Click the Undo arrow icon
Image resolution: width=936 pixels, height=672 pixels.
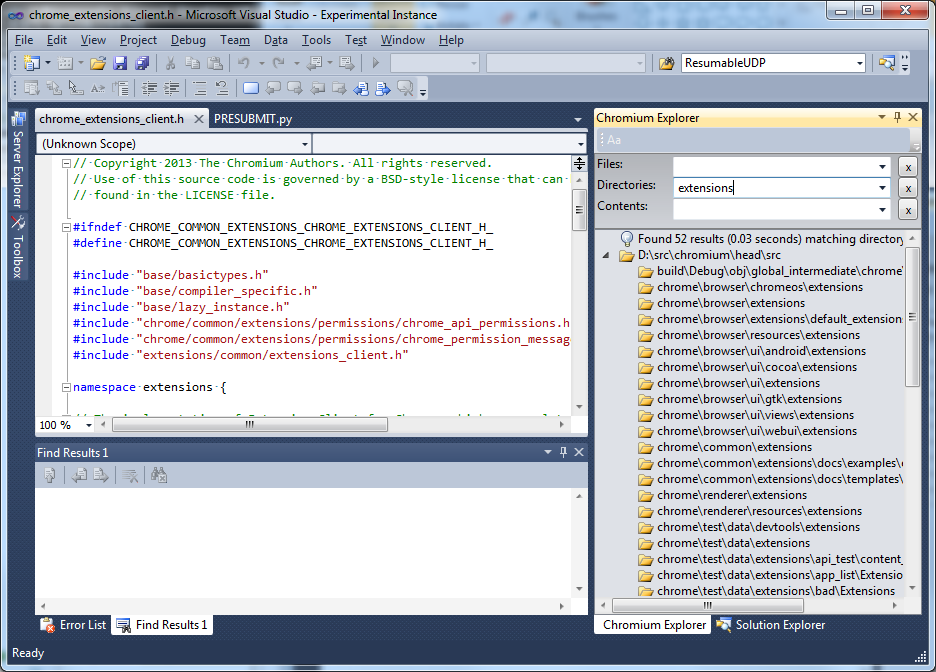(244, 63)
